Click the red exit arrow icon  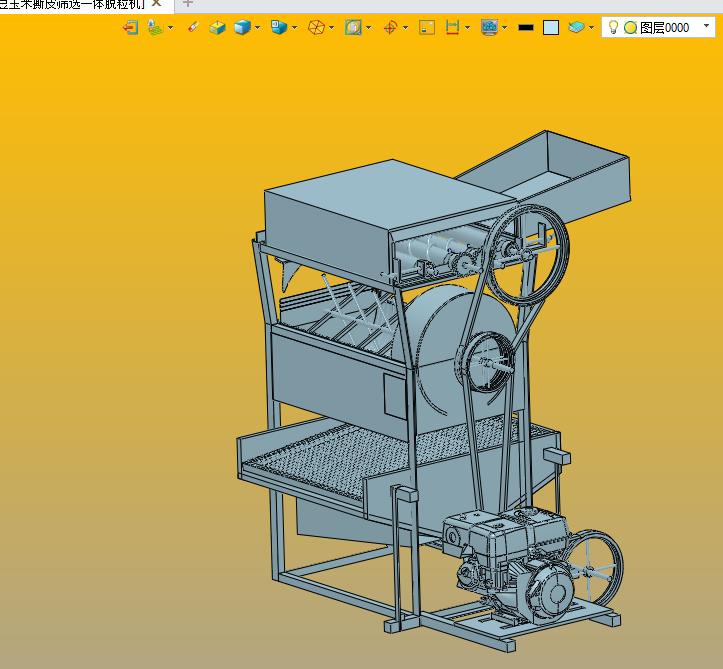coord(130,28)
